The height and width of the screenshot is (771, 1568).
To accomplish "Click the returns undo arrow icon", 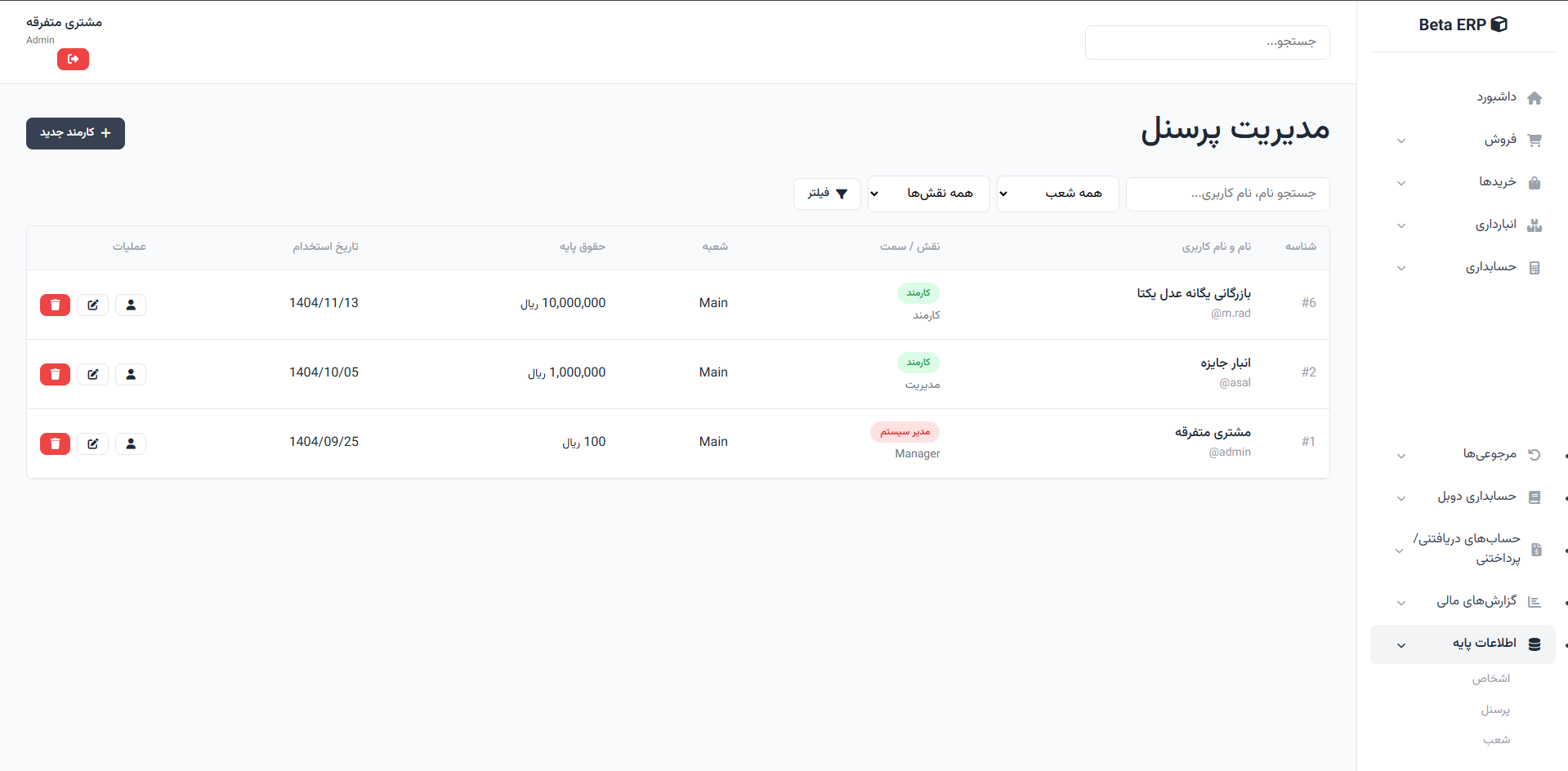I will (x=1534, y=455).
